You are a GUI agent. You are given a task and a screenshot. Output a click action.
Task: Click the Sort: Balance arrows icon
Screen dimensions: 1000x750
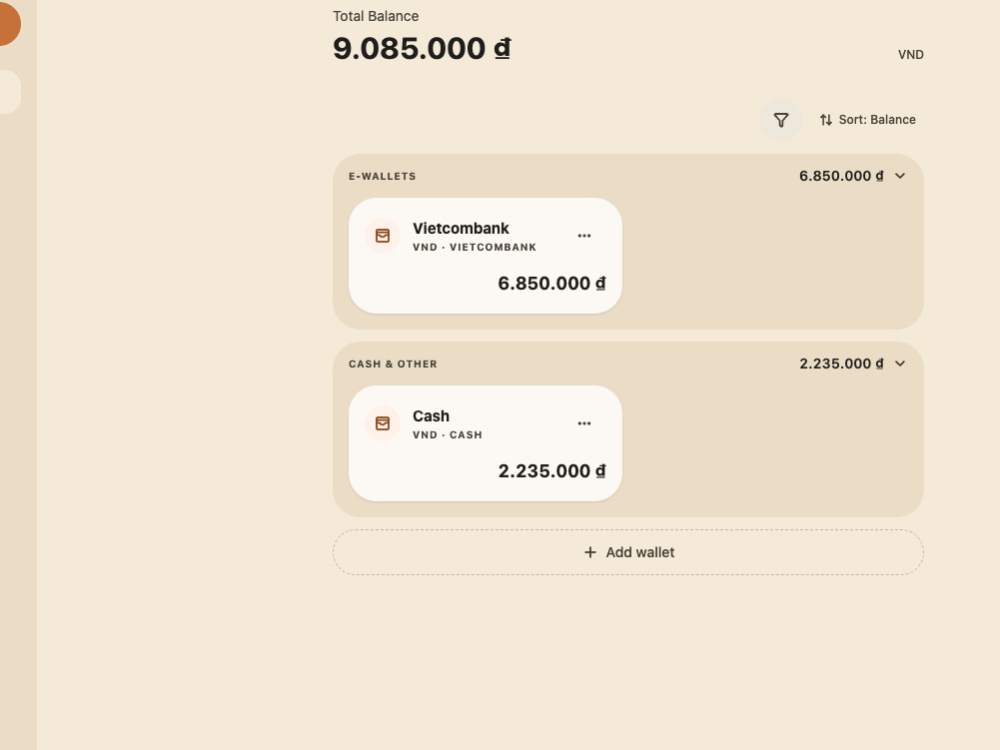click(x=826, y=120)
